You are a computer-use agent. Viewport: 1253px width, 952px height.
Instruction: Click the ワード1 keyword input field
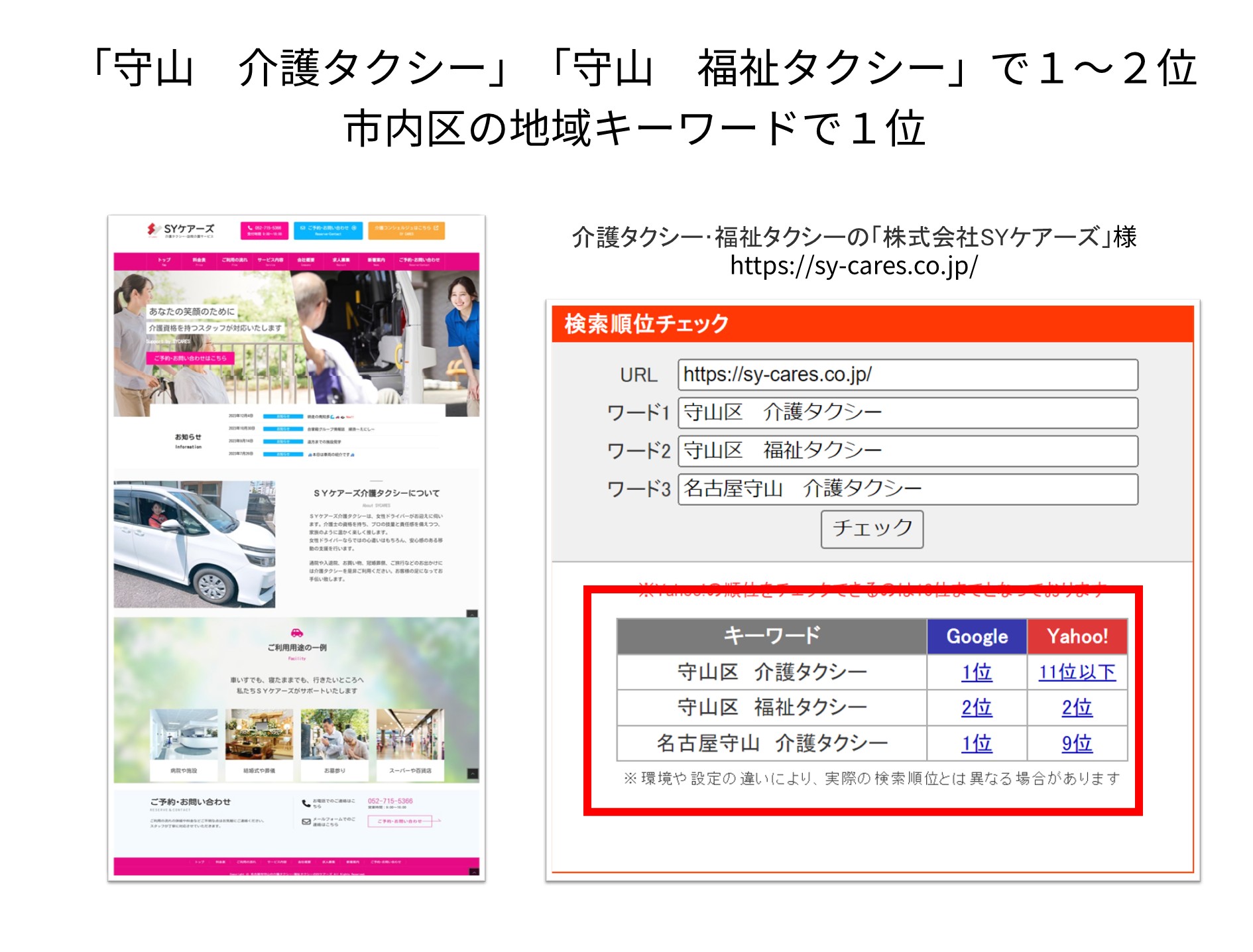point(907,413)
